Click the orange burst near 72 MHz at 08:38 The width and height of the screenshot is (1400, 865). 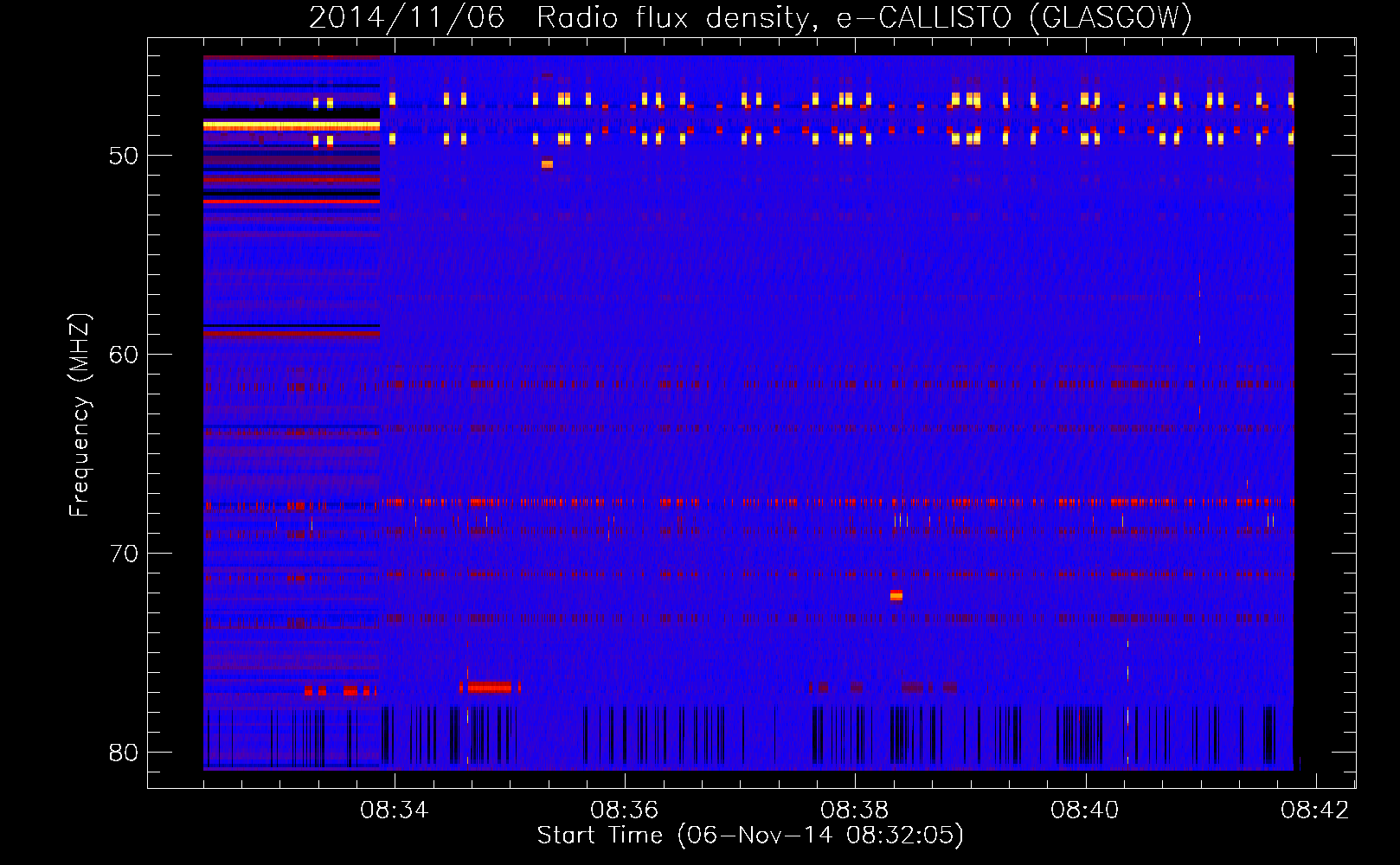pyautogui.click(x=896, y=595)
